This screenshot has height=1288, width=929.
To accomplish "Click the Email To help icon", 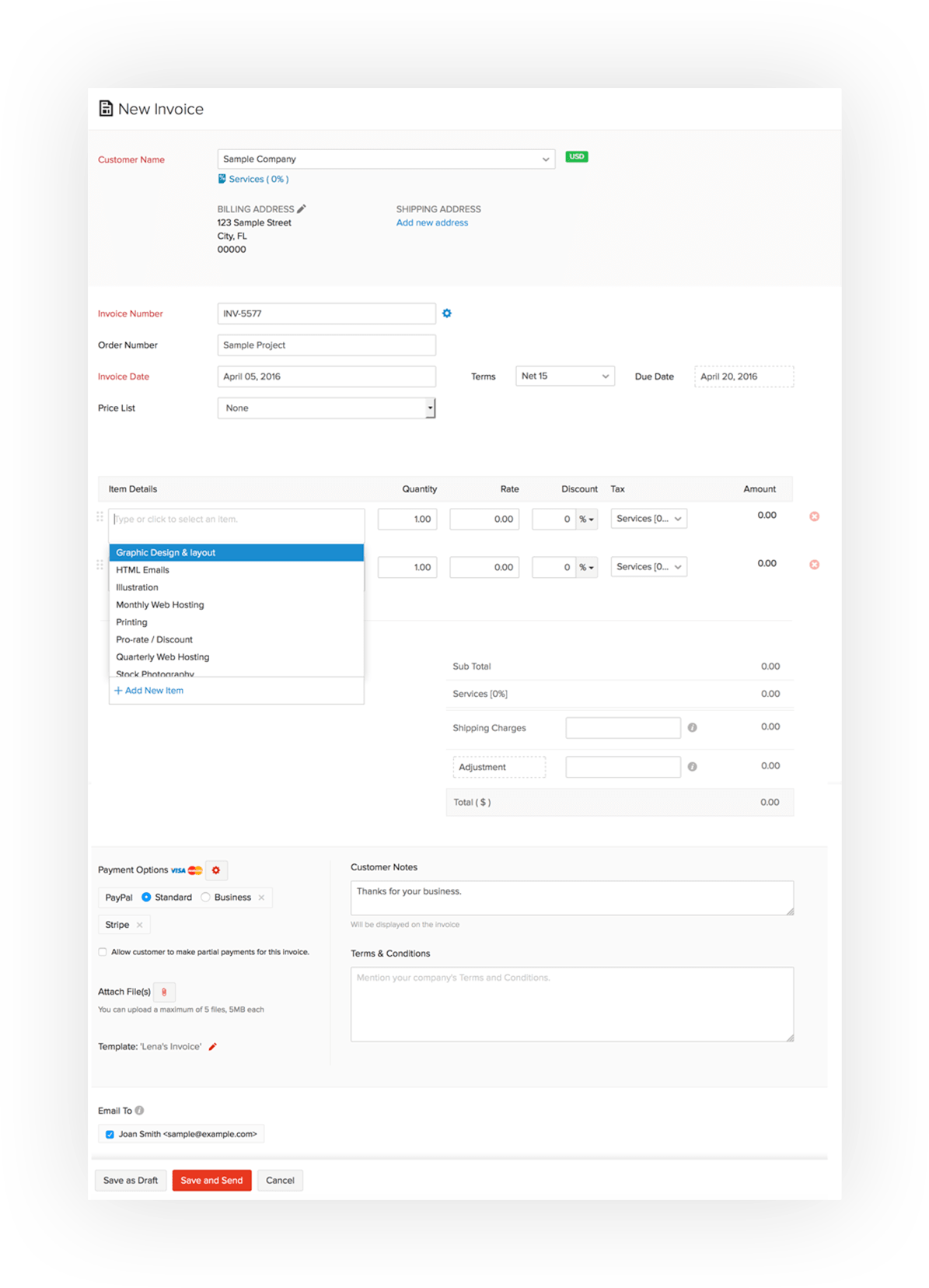I will tap(140, 1111).
